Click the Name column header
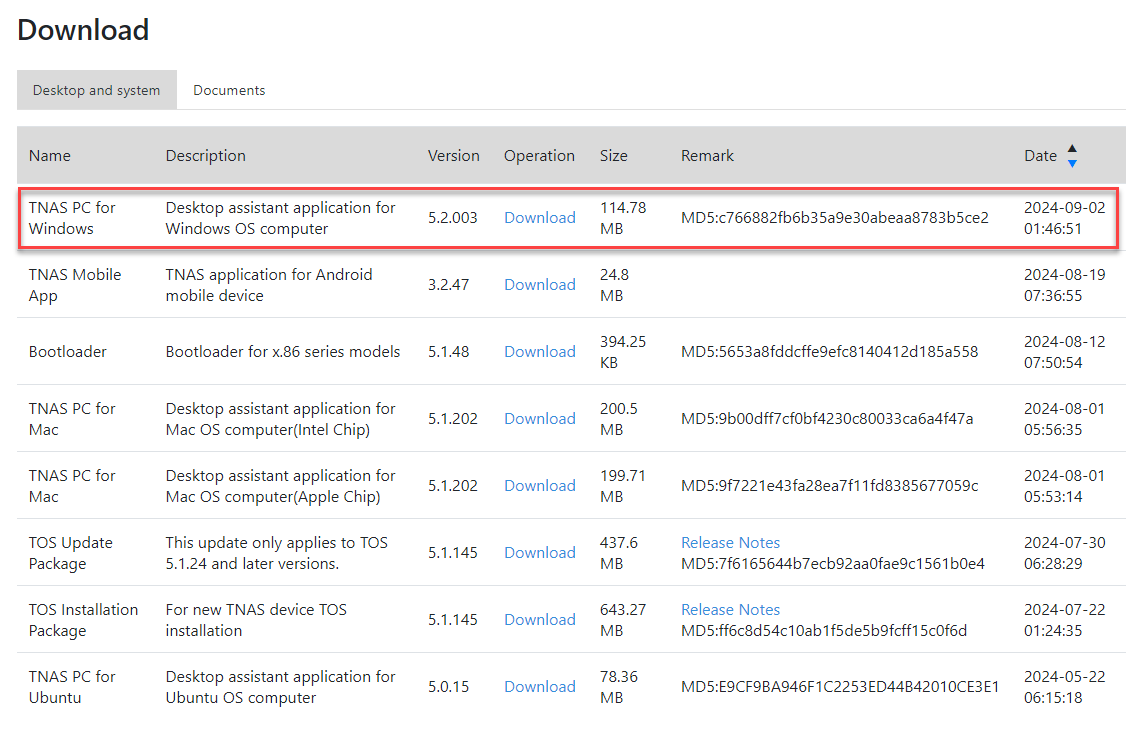 [x=50, y=155]
